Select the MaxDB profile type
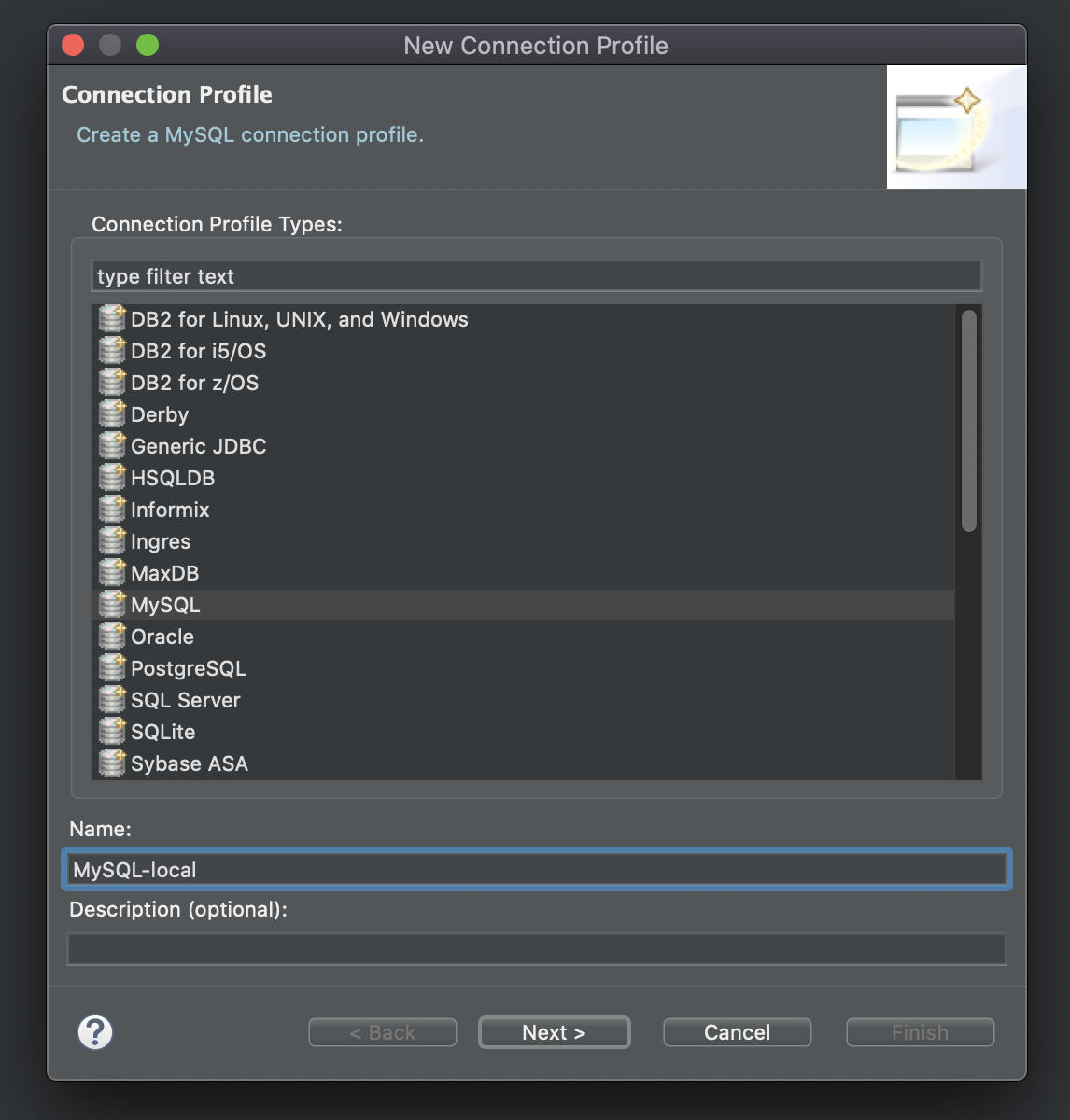The width and height of the screenshot is (1070, 1120). 524,573
